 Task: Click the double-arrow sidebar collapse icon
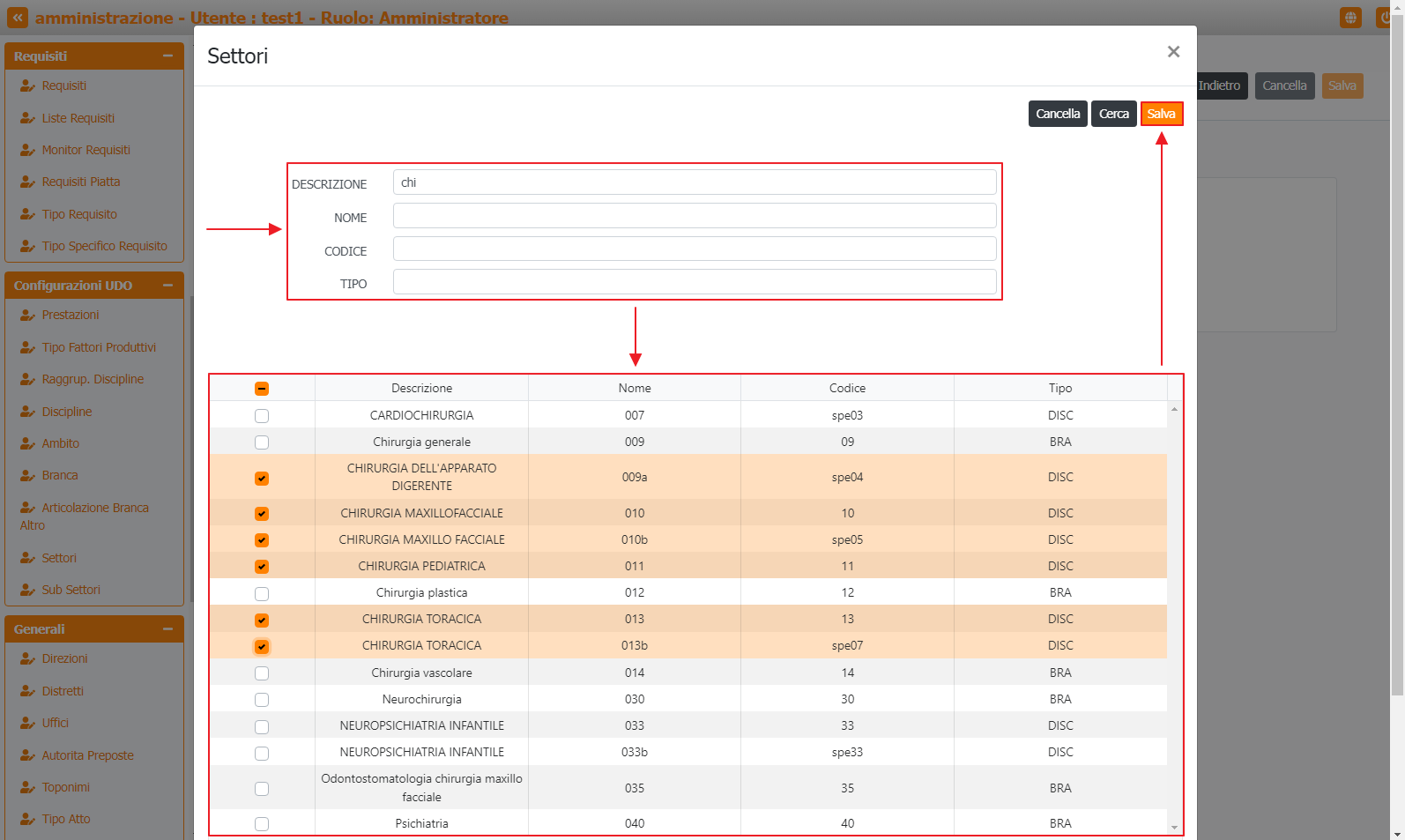point(18,18)
